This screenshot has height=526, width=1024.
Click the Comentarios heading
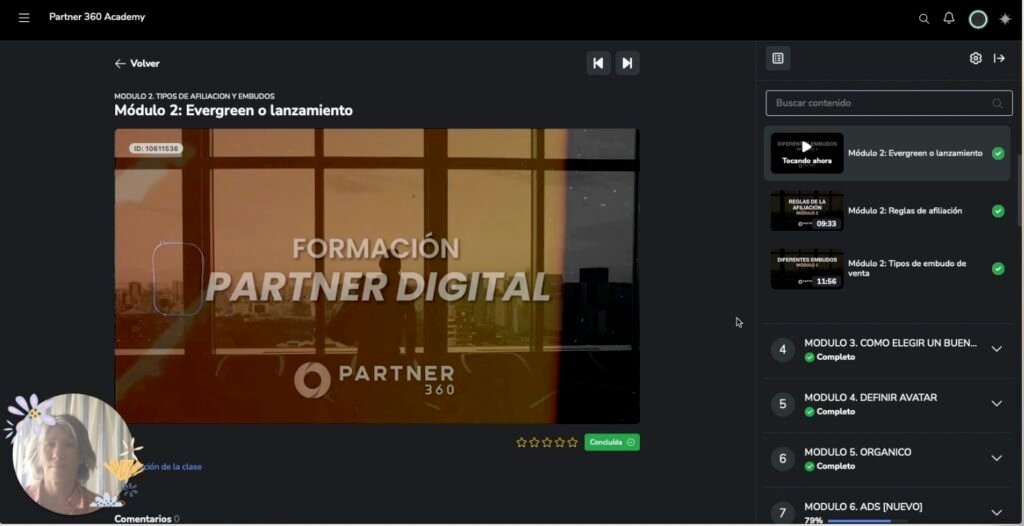click(142, 519)
